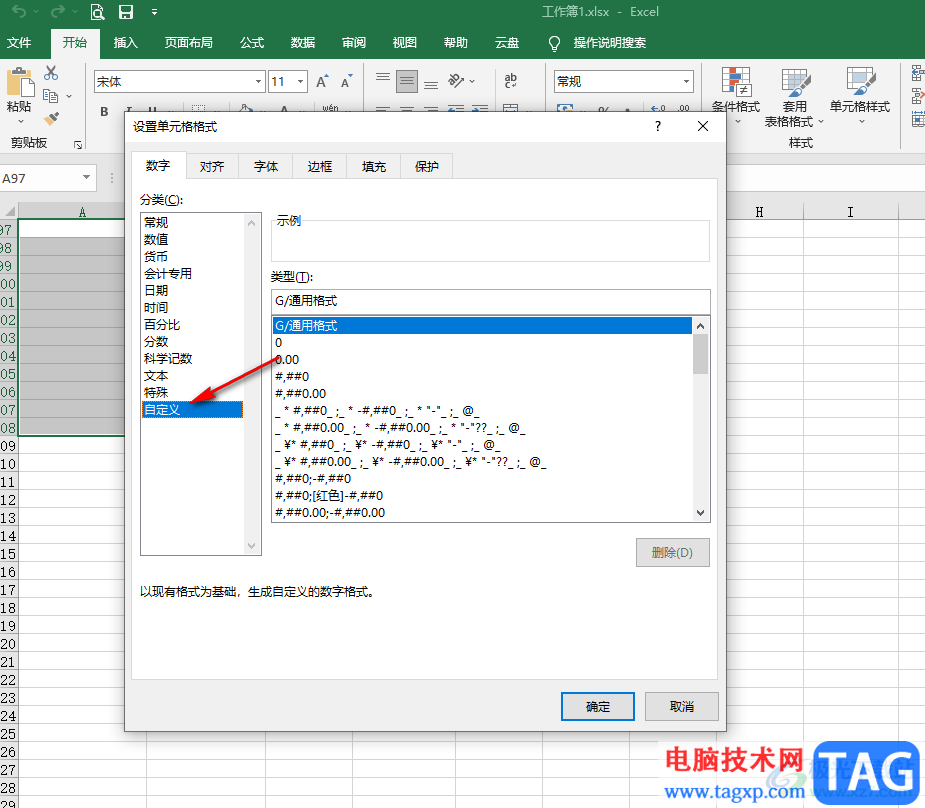Switch to Page Layout ribbon tab
Image resolution: width=925 pixels, height=808 pixels.
pos(189,42)
